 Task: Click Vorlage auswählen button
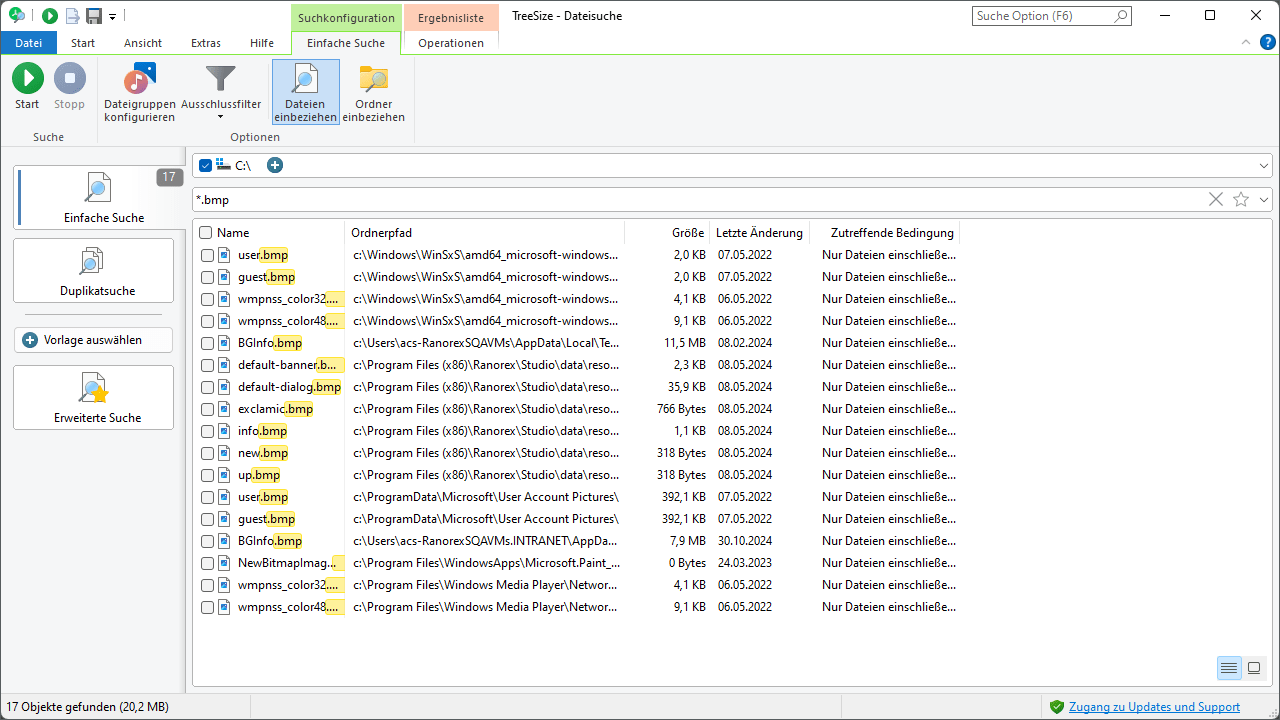(x=93, y=340)
